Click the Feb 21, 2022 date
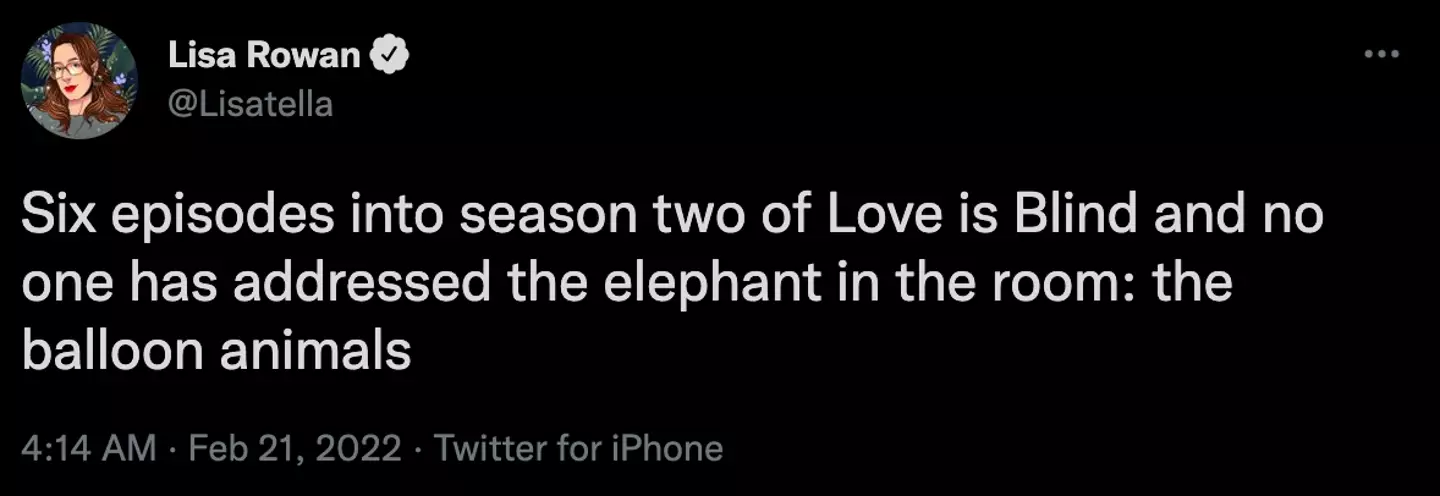The image size is (1440, 496). click(295, 448)
